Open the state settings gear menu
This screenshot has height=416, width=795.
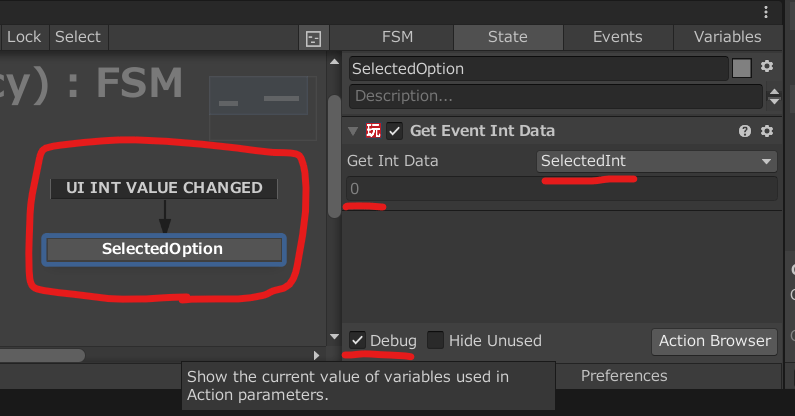(767, 67)
